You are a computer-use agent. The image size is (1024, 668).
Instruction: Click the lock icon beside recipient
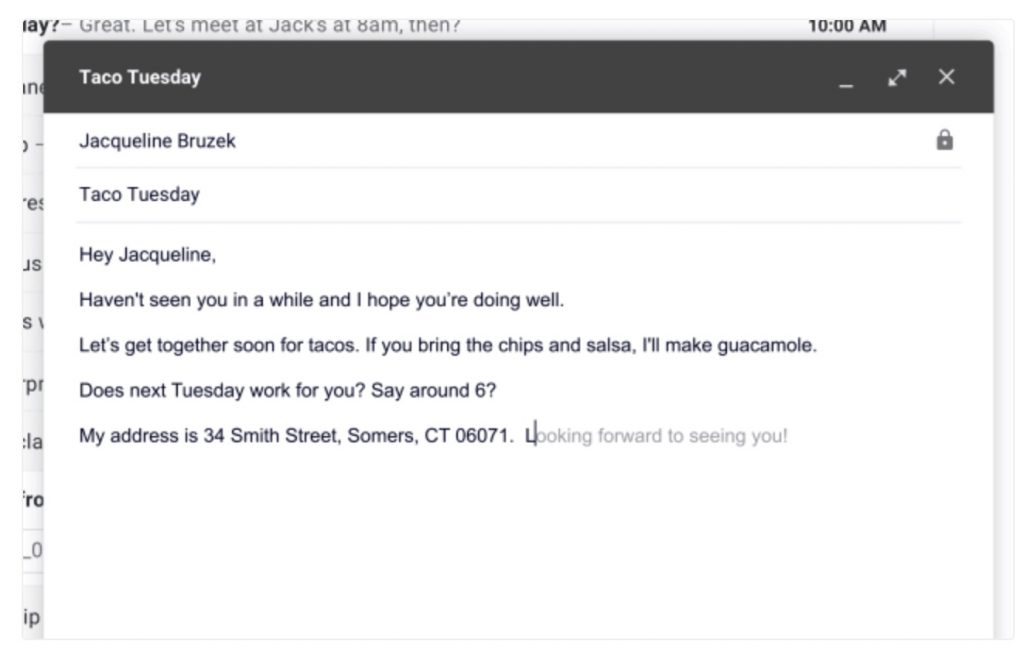[x=944, y=141]
